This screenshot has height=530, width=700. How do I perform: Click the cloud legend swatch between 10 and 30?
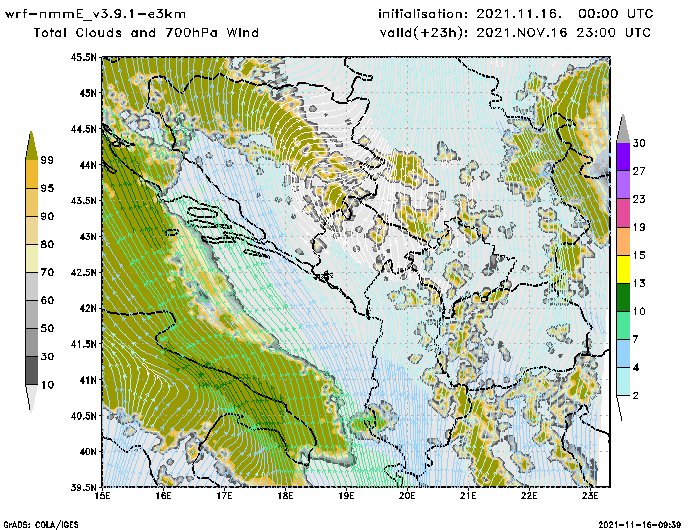coord(32,371)
